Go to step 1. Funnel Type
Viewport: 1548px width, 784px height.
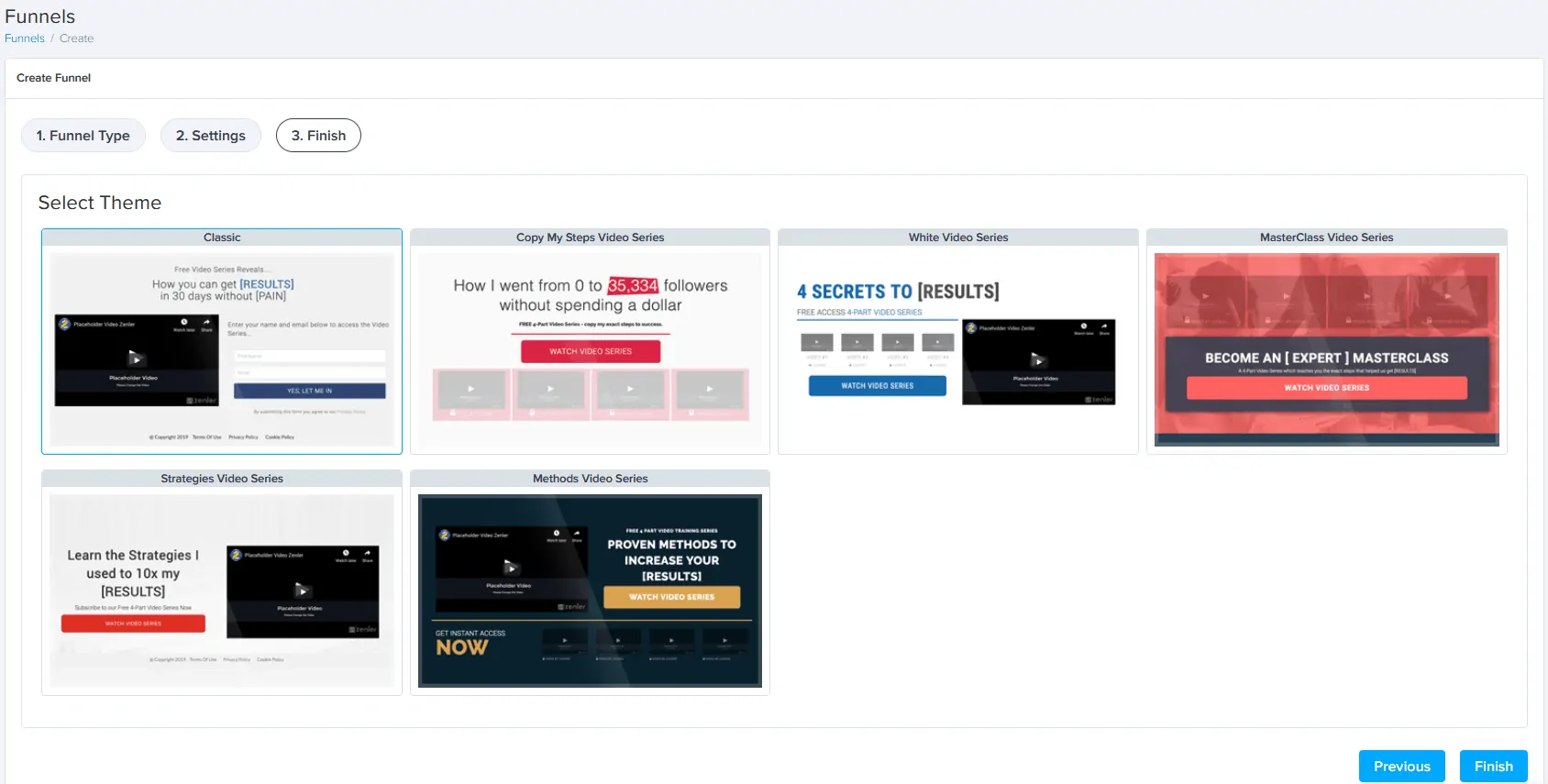83,136
